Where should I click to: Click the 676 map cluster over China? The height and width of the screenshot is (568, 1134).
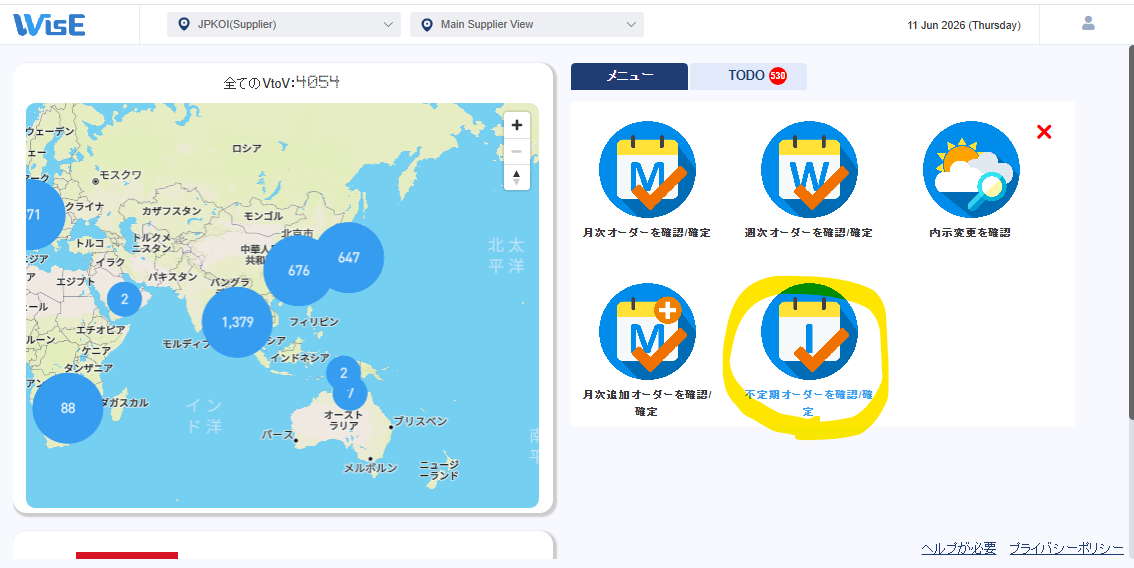[299, 271]
